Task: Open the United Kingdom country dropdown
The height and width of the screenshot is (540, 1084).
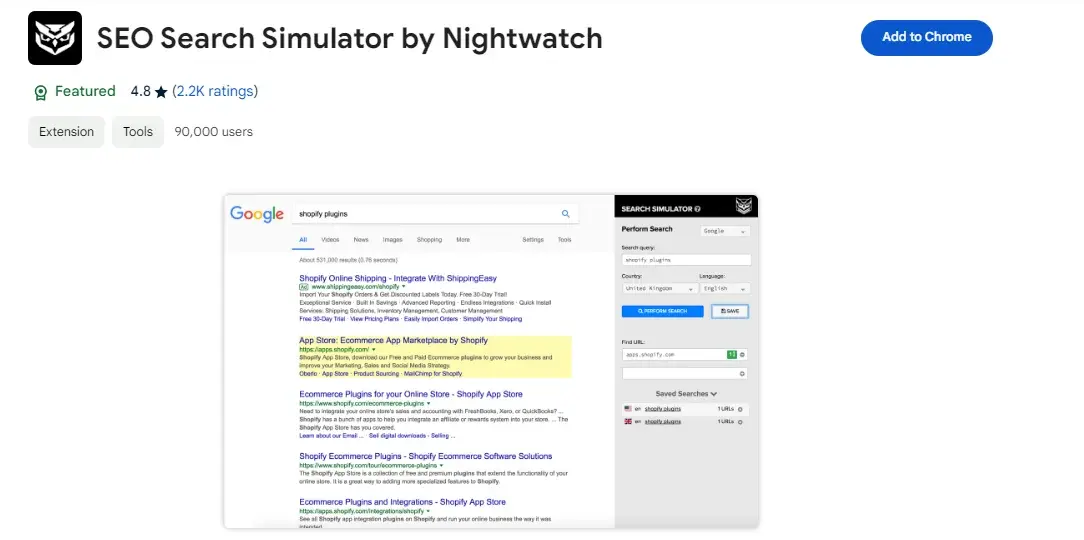Action: pos(660,288)
